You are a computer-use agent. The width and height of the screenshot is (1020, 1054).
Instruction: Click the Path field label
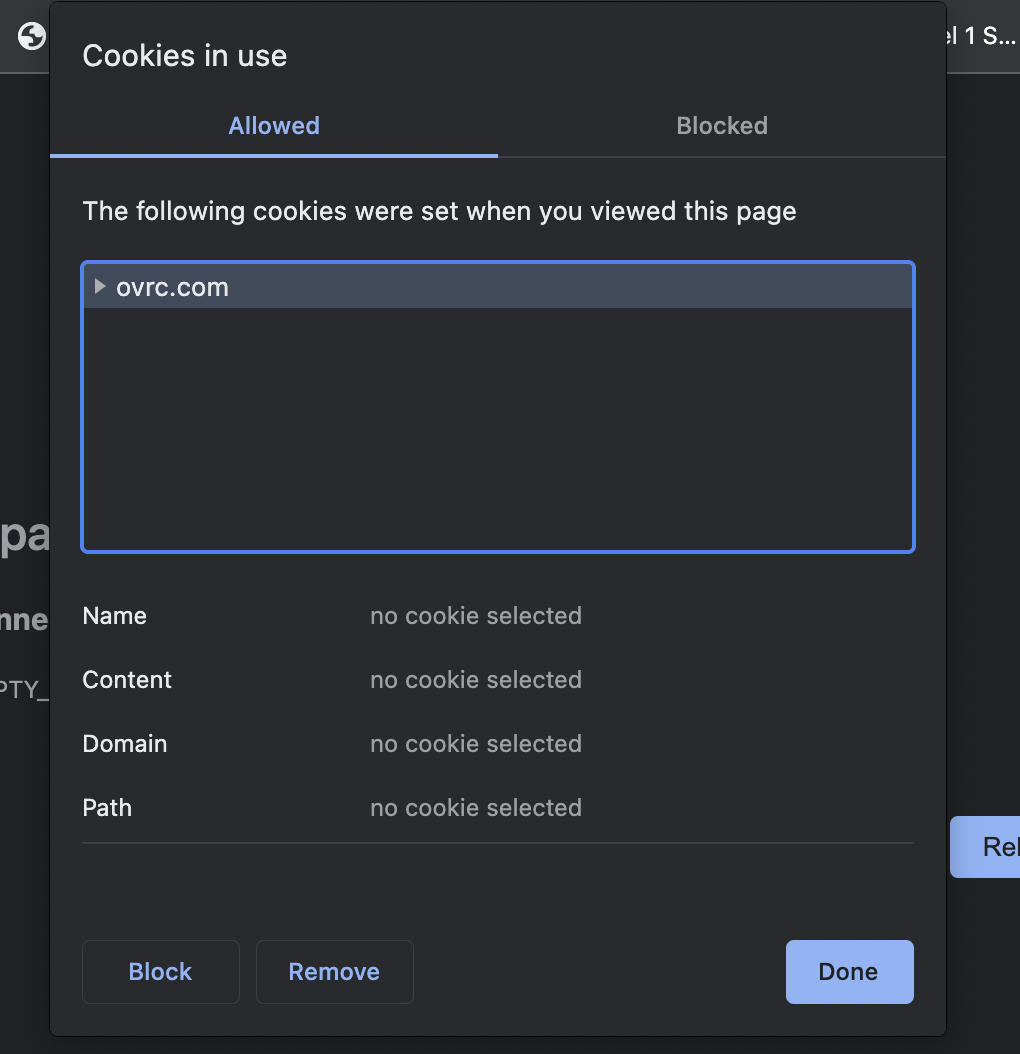pos(107,808)
